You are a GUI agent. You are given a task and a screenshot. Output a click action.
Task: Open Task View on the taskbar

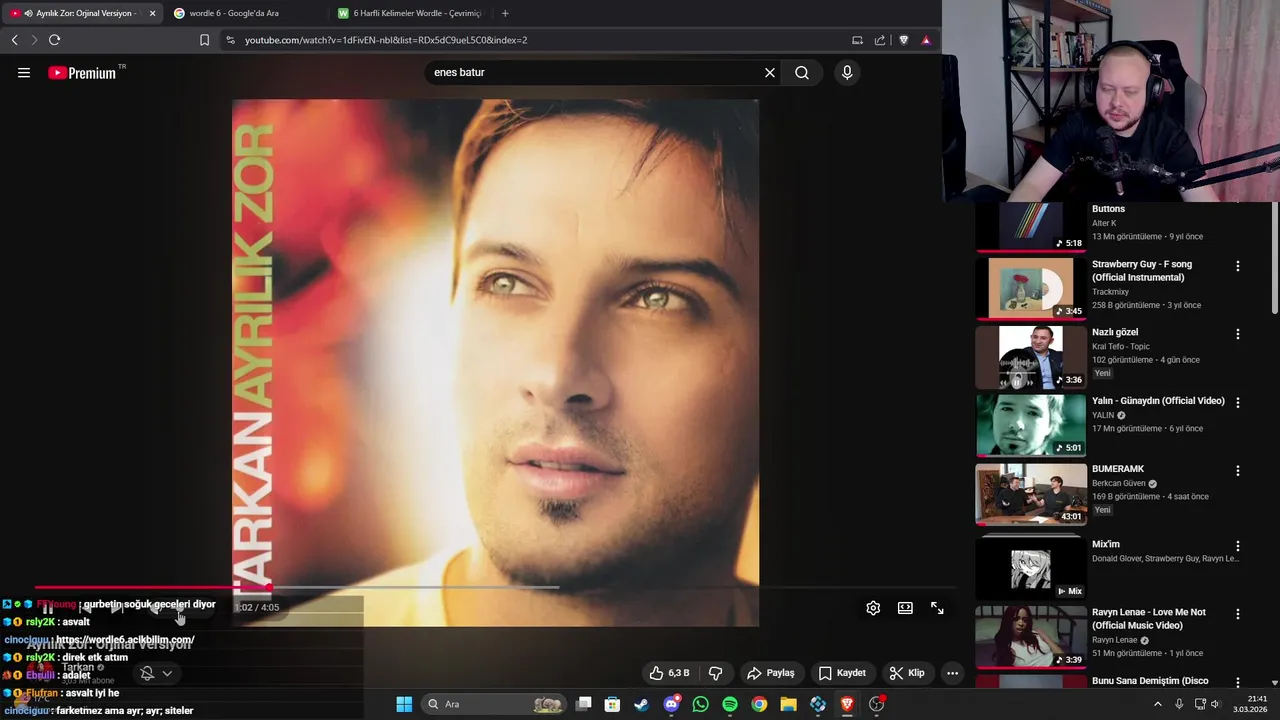(584, 704)
